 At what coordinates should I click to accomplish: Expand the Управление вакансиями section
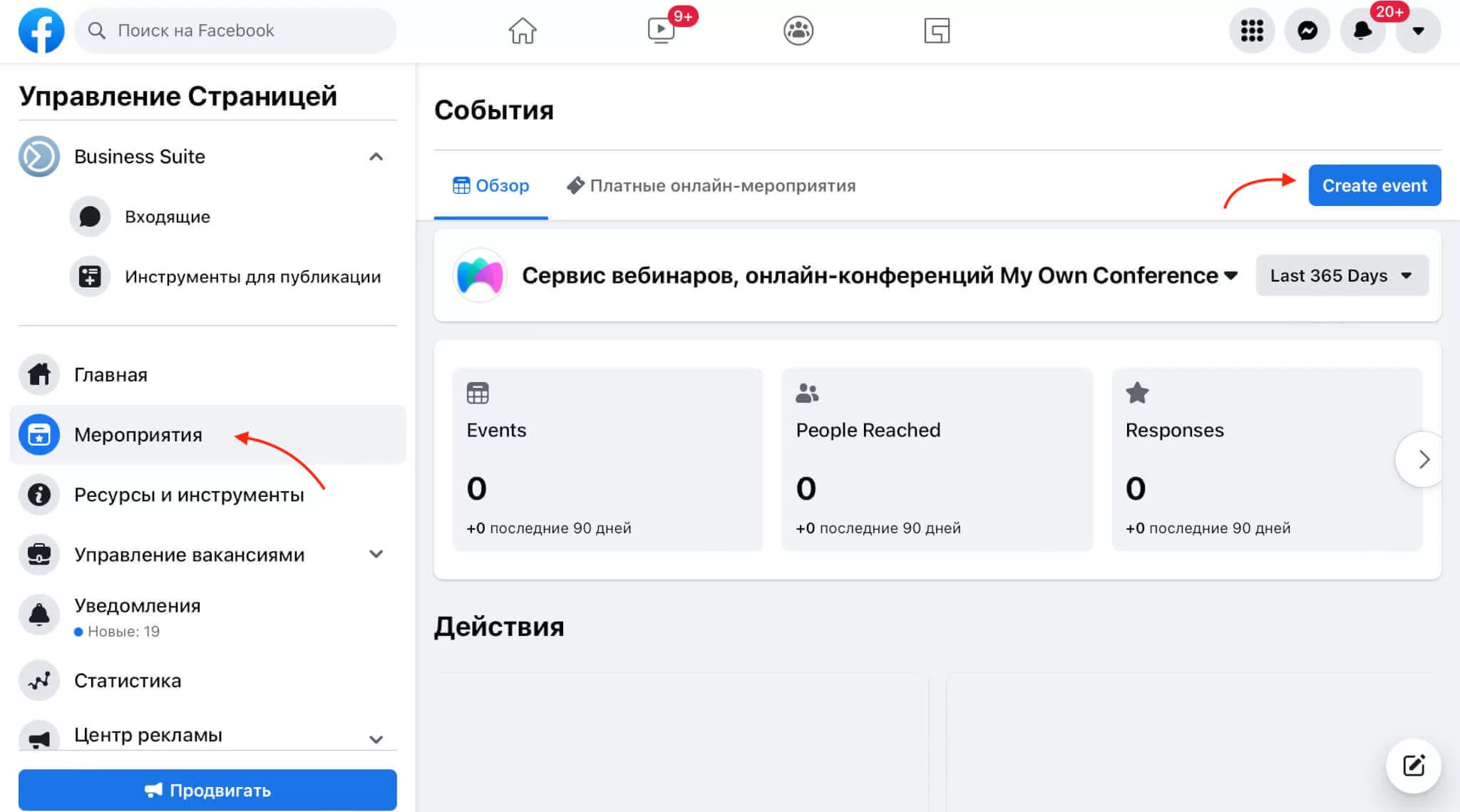point(376,554)
